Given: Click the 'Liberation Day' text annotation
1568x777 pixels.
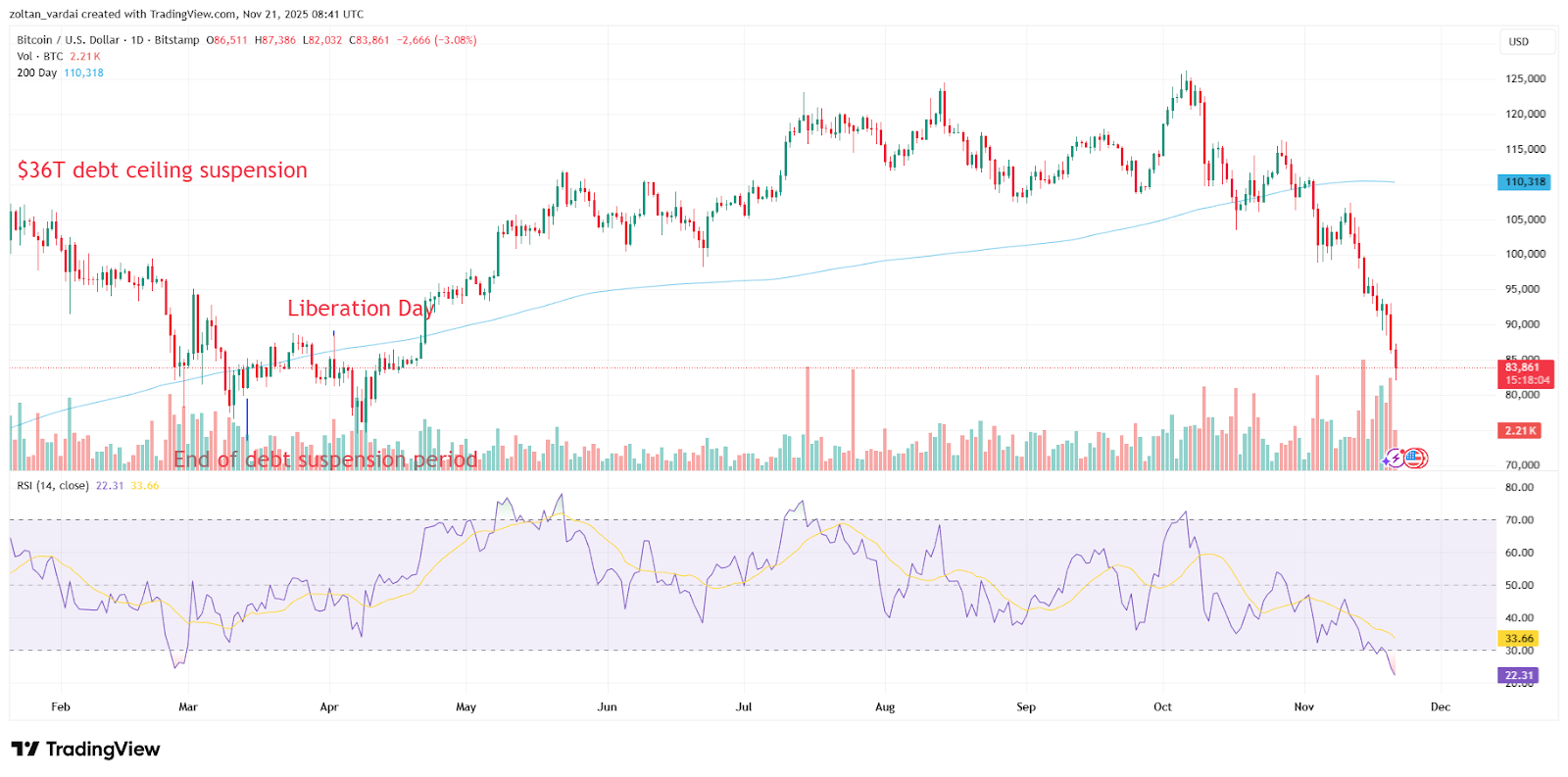Looking at the screenshot, I should tap(360, 309).
